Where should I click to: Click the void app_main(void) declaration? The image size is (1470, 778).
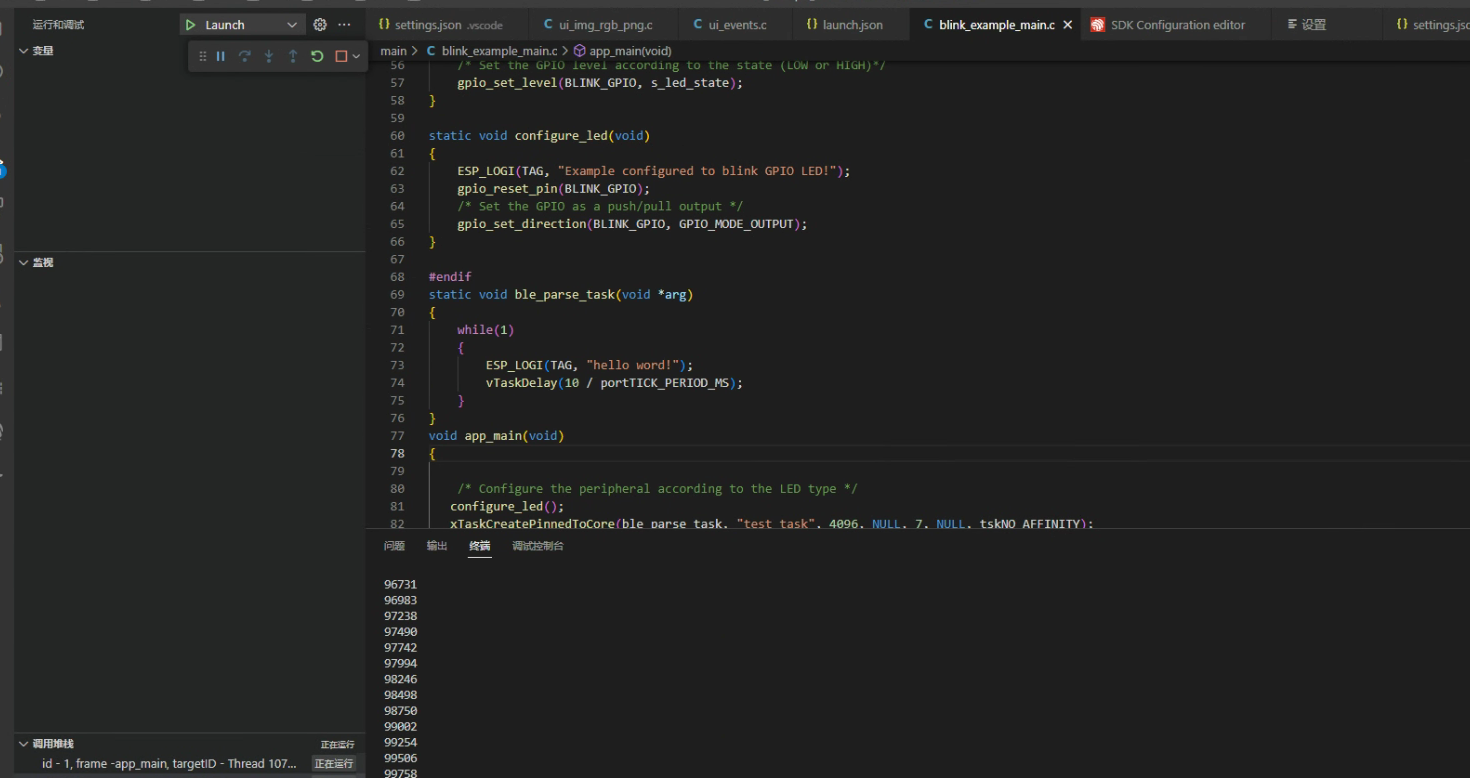[496, 436]
